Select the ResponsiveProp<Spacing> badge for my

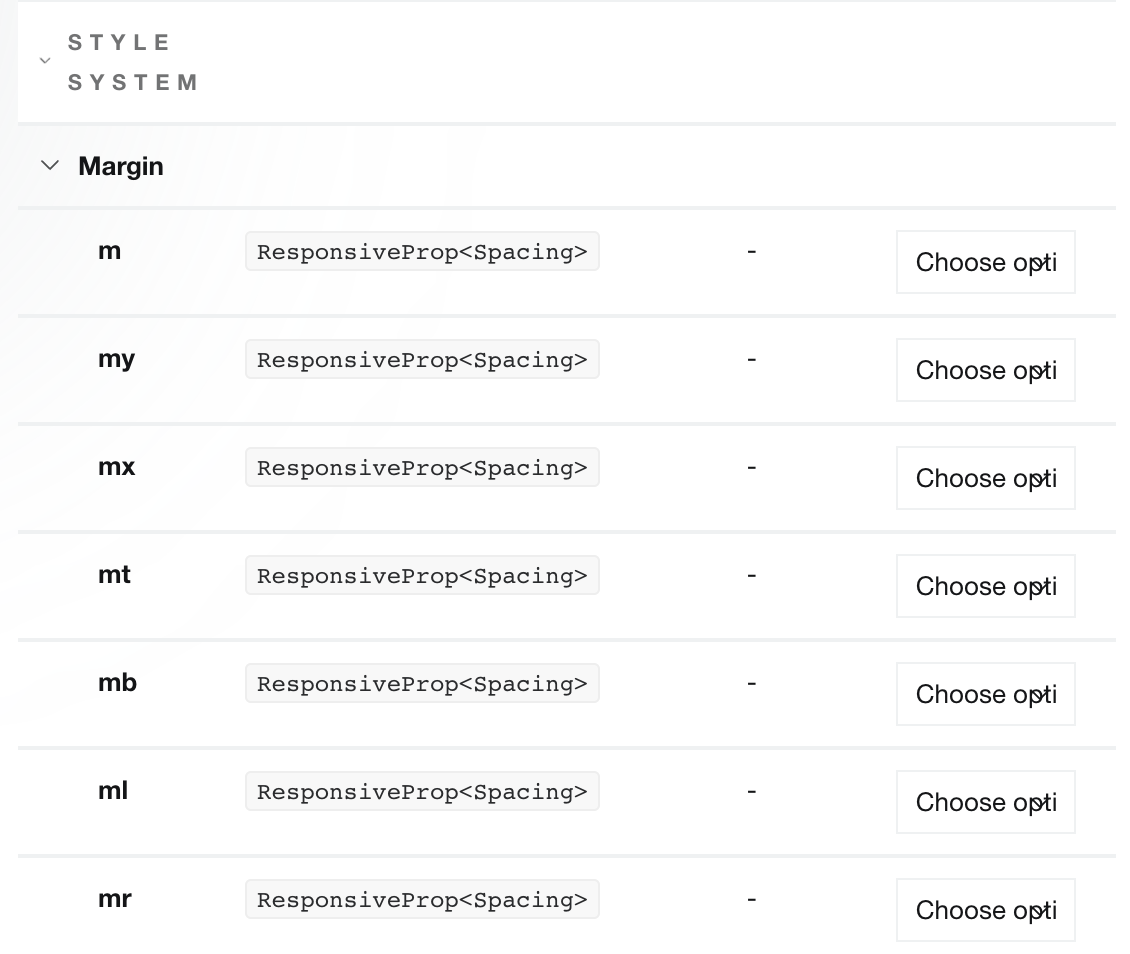(422, 359)
